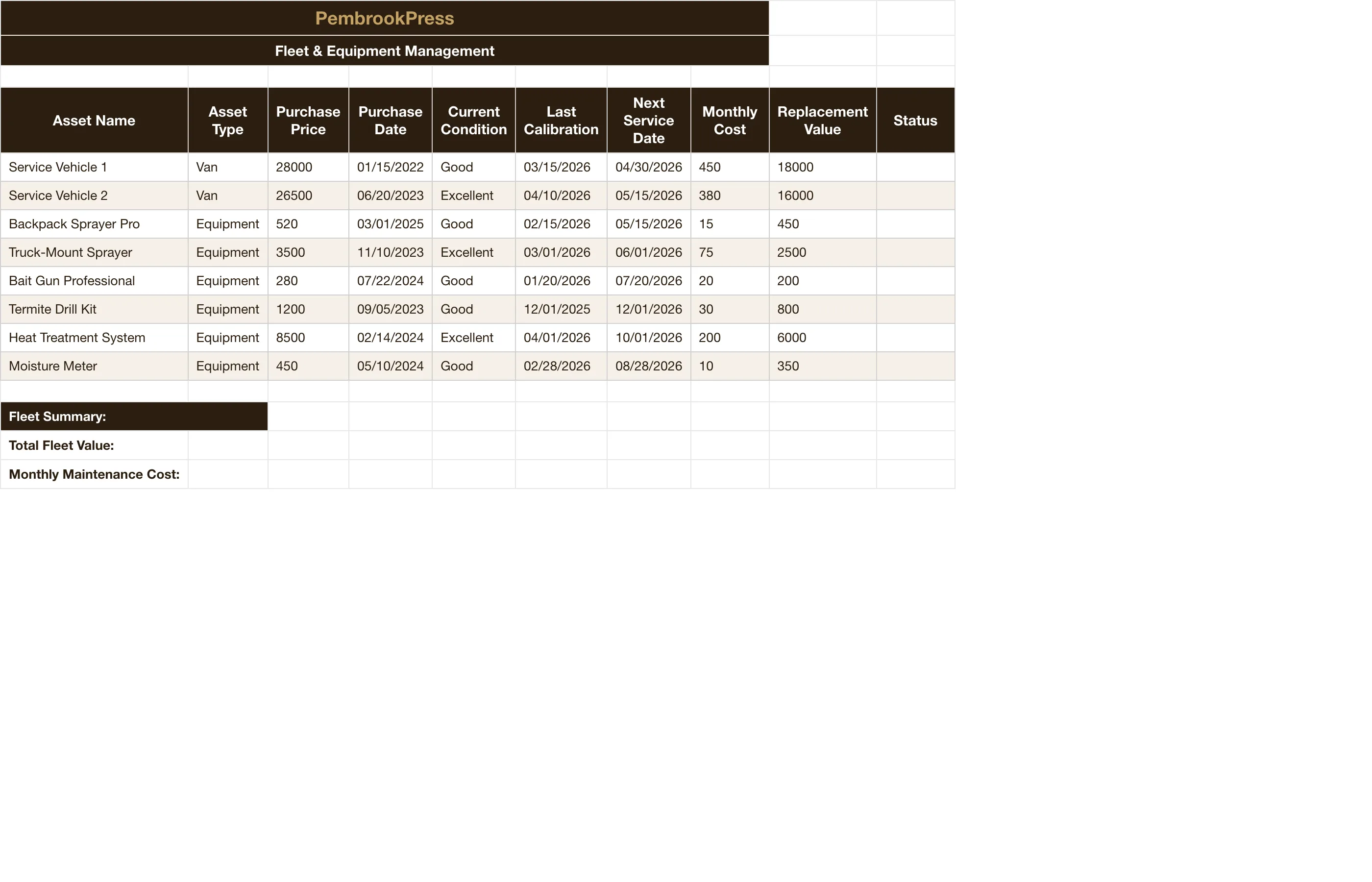
Task: Select purchase date 03/01/2025
Action: (x=391, y=224)
